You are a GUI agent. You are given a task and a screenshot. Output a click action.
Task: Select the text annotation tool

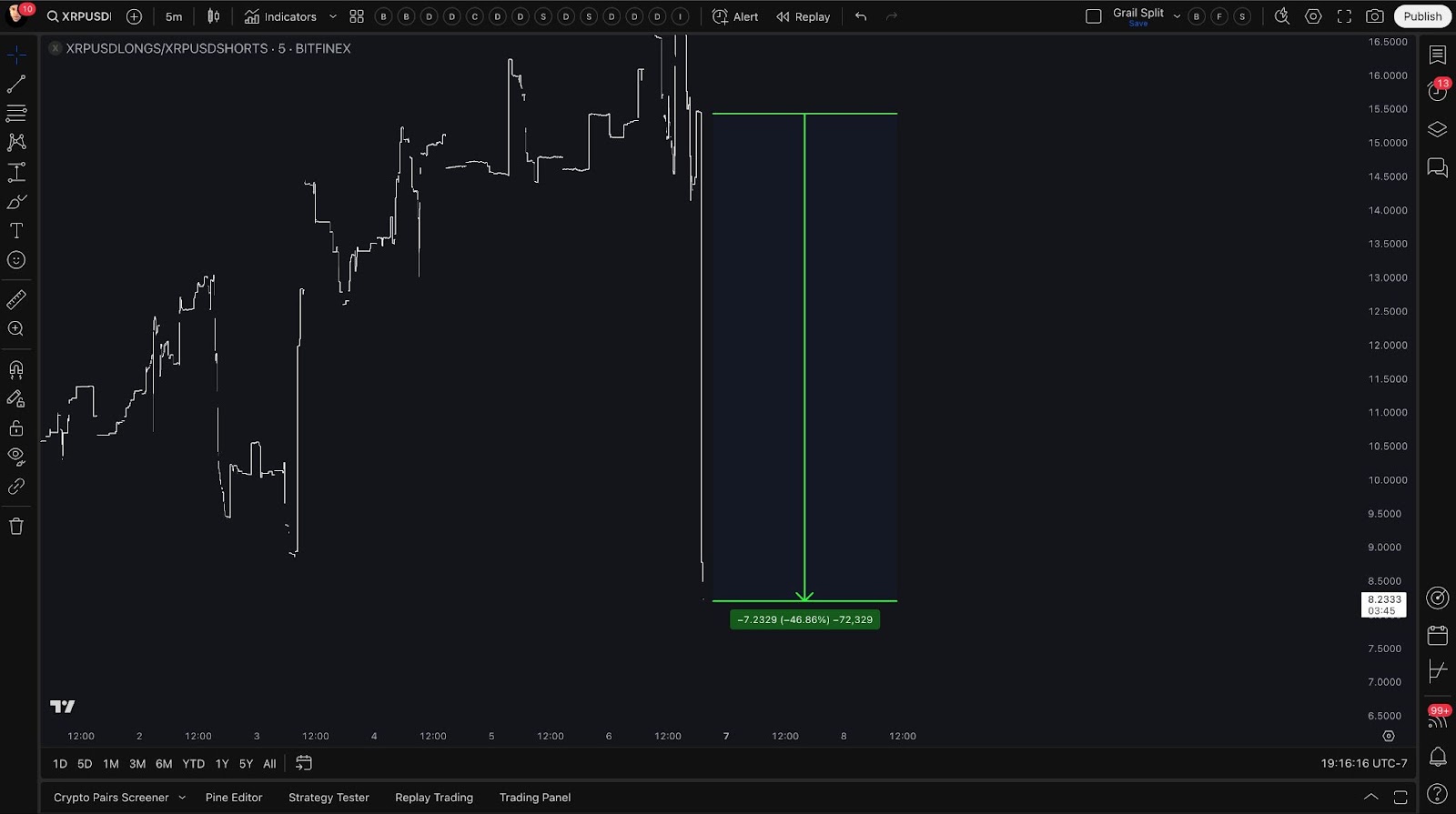(x=16, y=231)
